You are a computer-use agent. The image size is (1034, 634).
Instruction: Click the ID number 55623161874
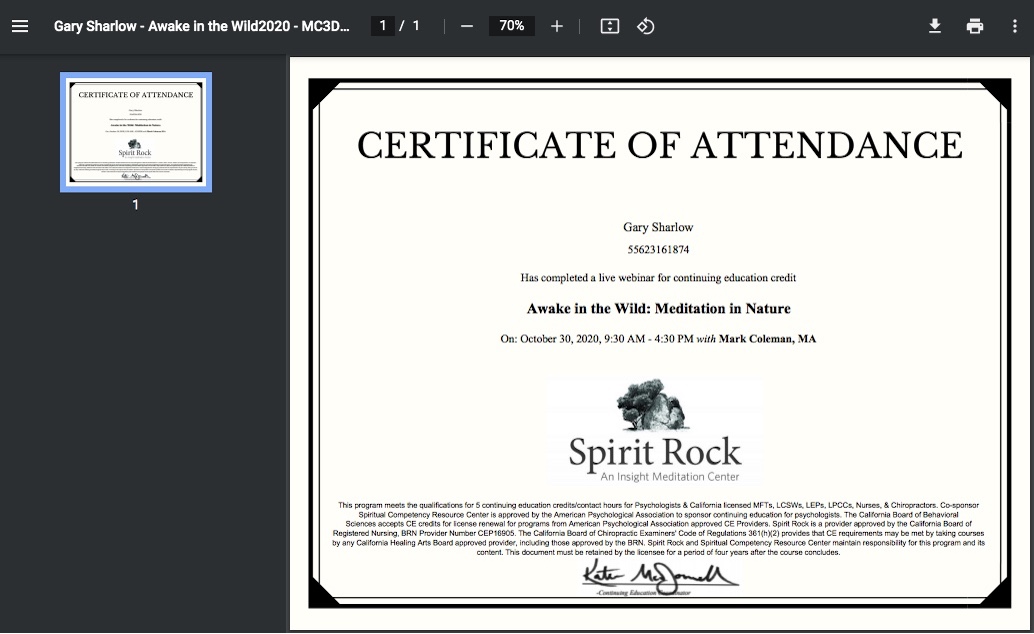coord(658,249)
